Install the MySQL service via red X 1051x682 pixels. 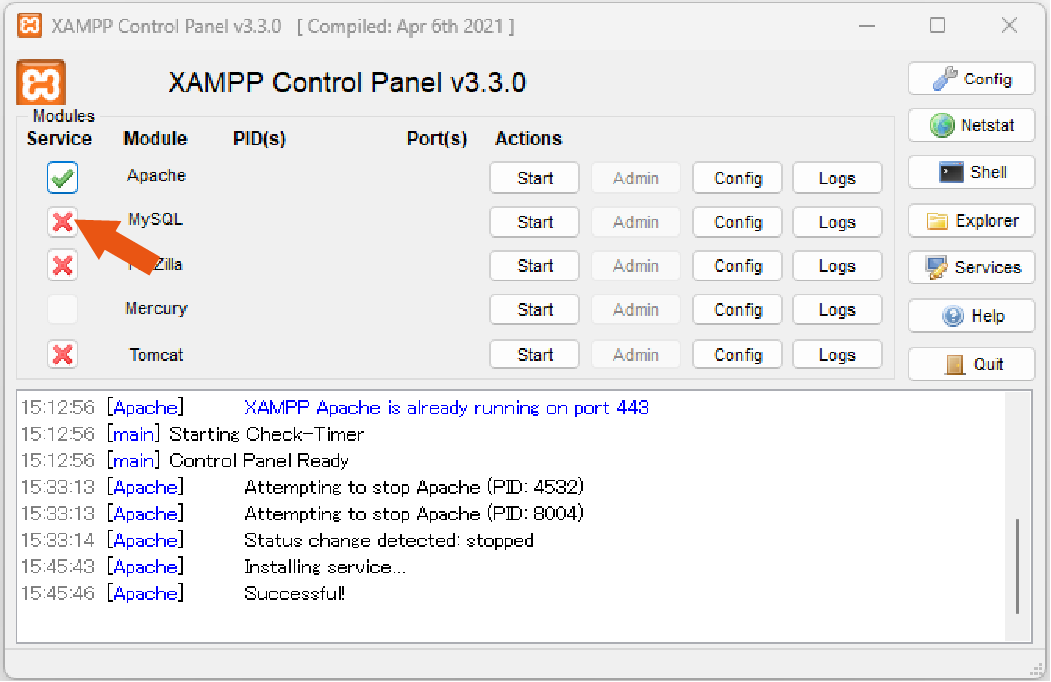62,222
